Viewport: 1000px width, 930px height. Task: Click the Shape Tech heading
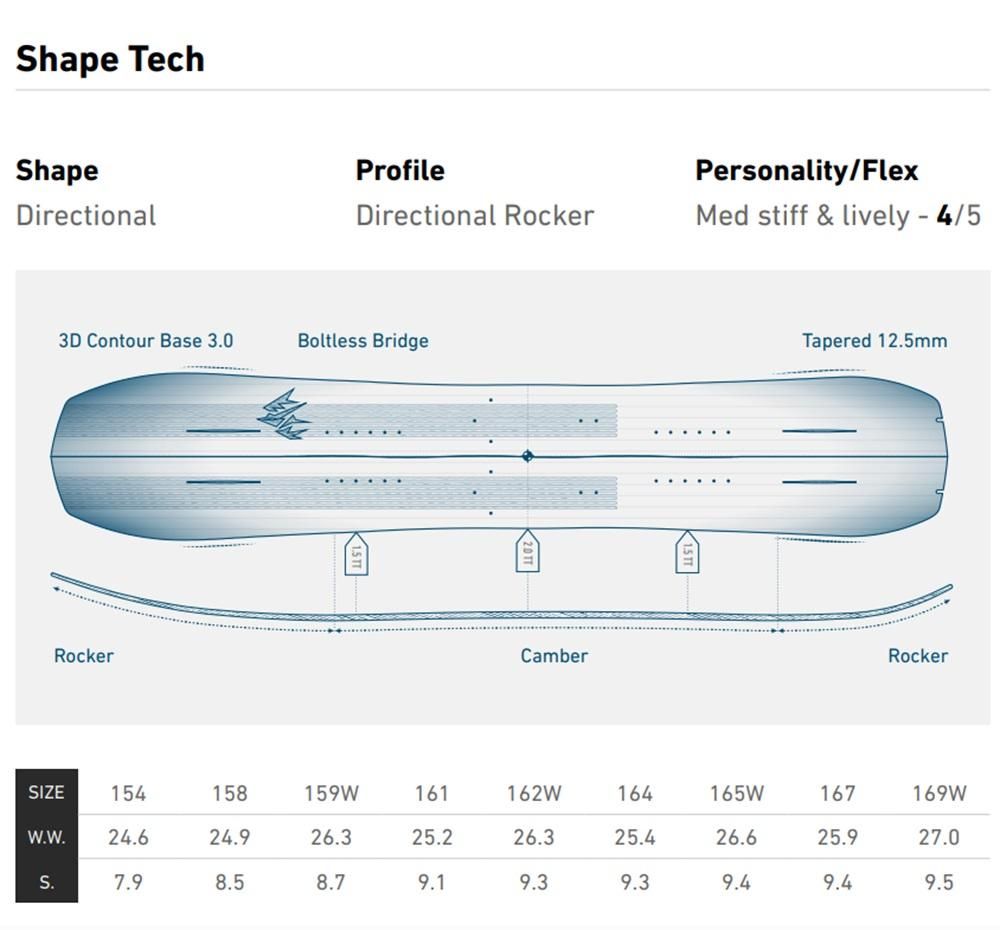(110, 59)
